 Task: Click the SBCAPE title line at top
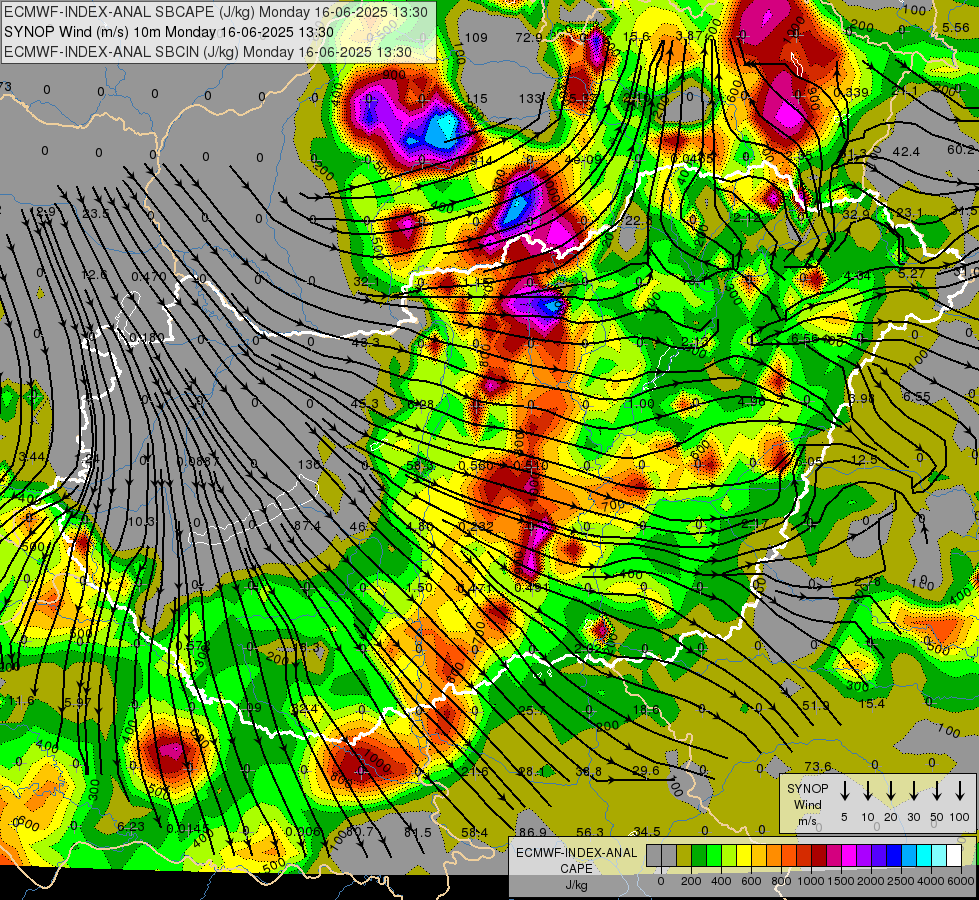[216, 12]
